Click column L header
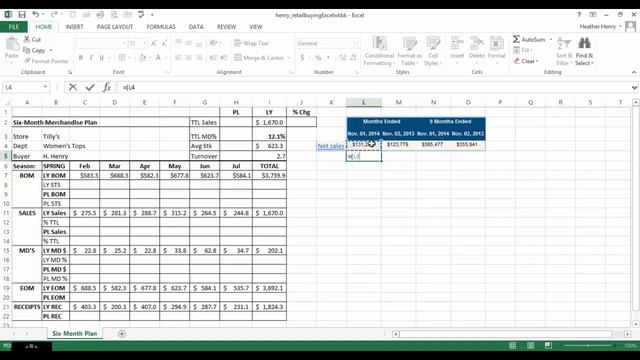 (364, 102)
